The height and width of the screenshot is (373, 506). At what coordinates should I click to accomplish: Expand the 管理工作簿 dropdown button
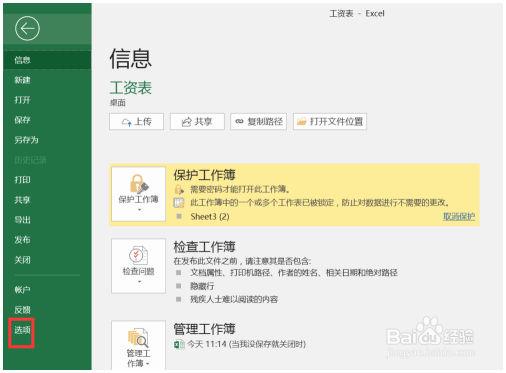[138, 345]
